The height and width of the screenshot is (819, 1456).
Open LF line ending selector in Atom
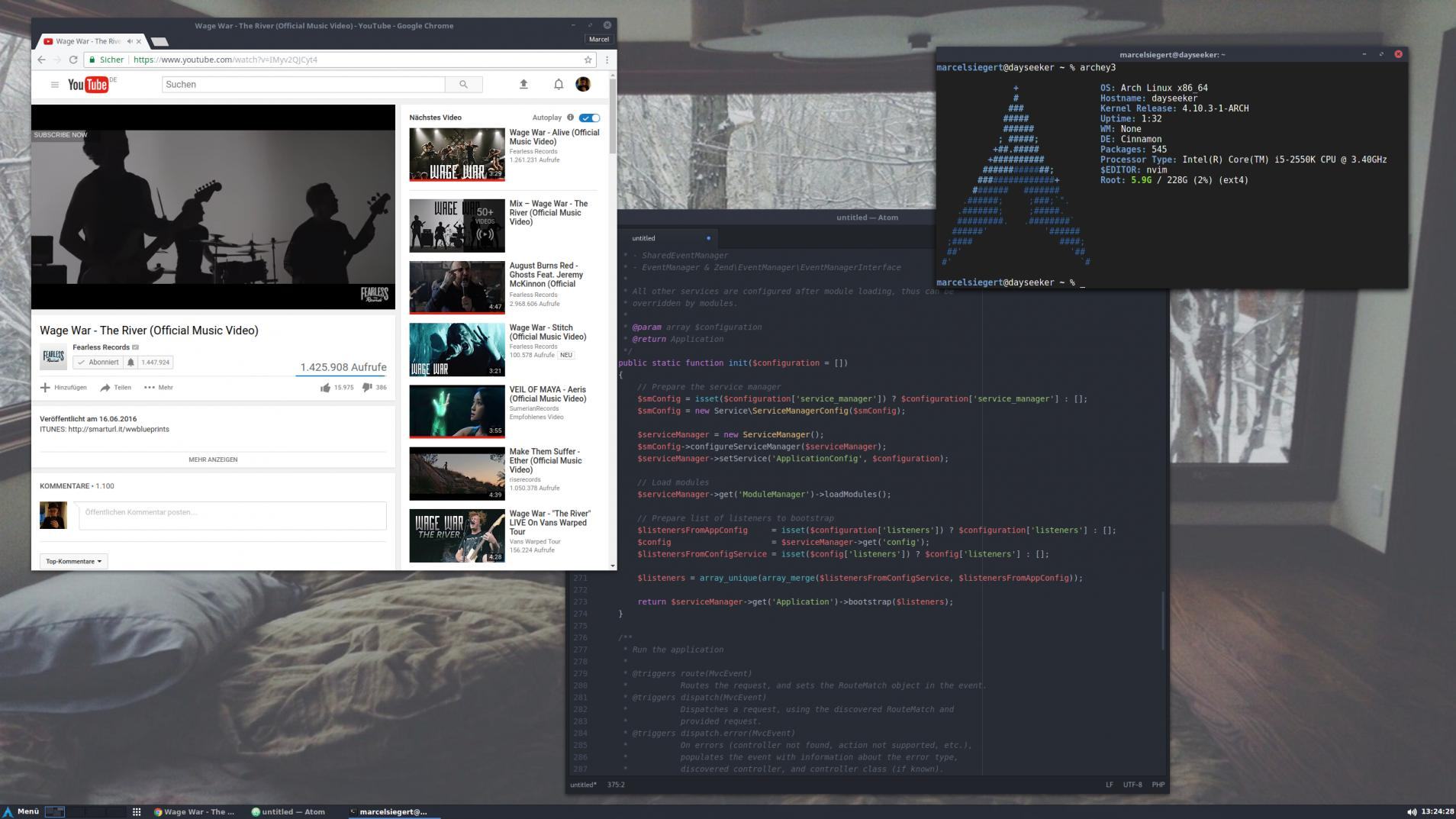click(x=1109, y=785)
